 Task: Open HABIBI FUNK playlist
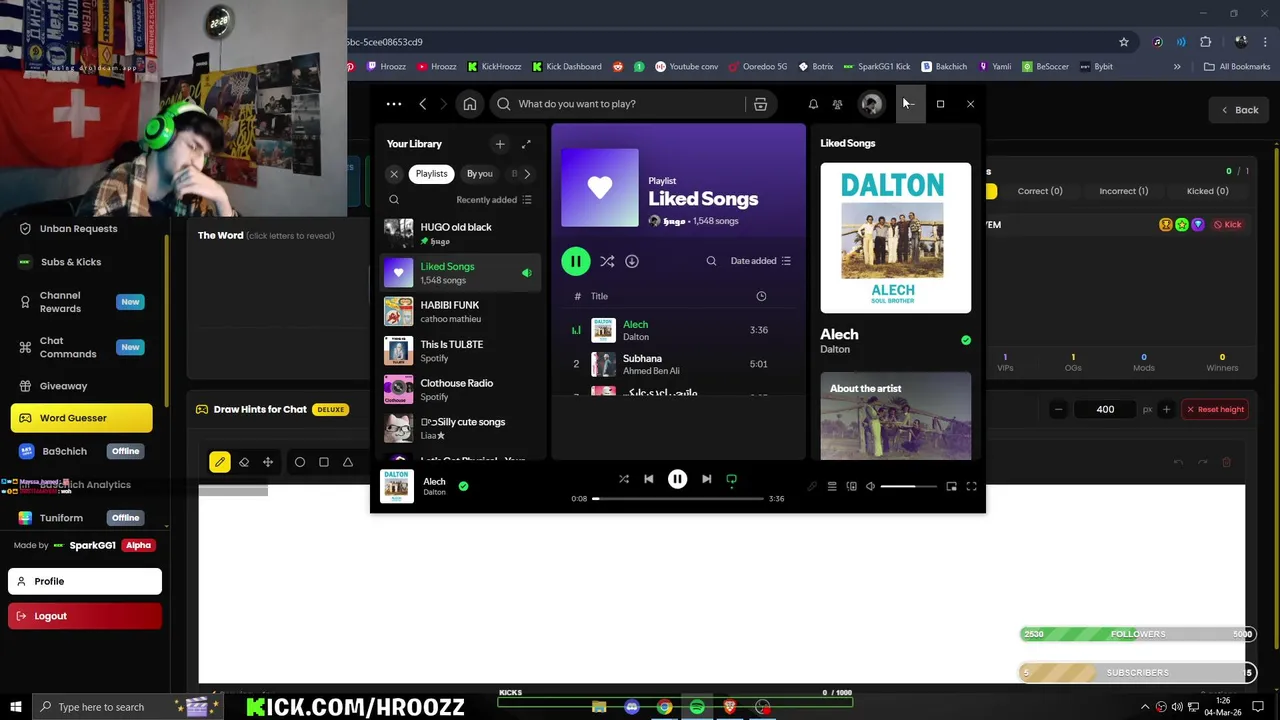pyautogui.click(x=460, y=311)
